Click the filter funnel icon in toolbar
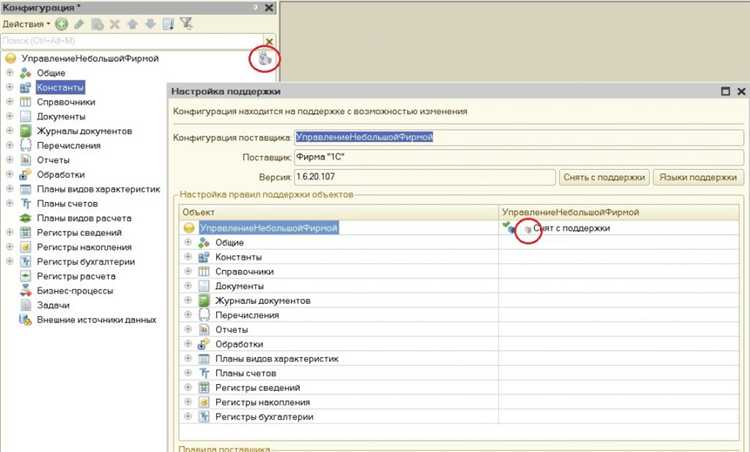Viewport: 750px width, 452px height. click(187, 23)
